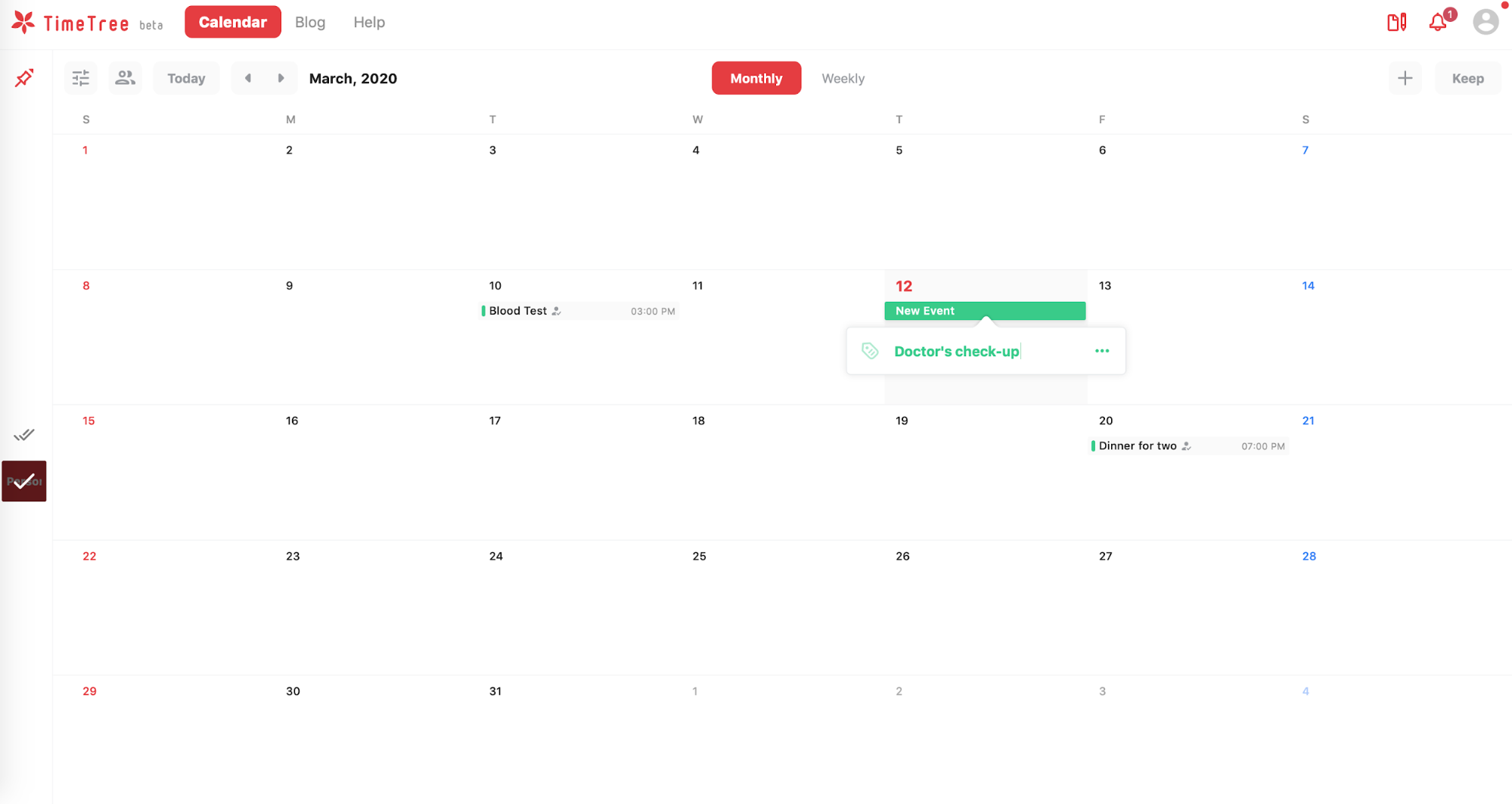The height and width of the screenshot is (804, 1512).
Task: Select the label tag icon in event popup
Action: pos(870,351)
